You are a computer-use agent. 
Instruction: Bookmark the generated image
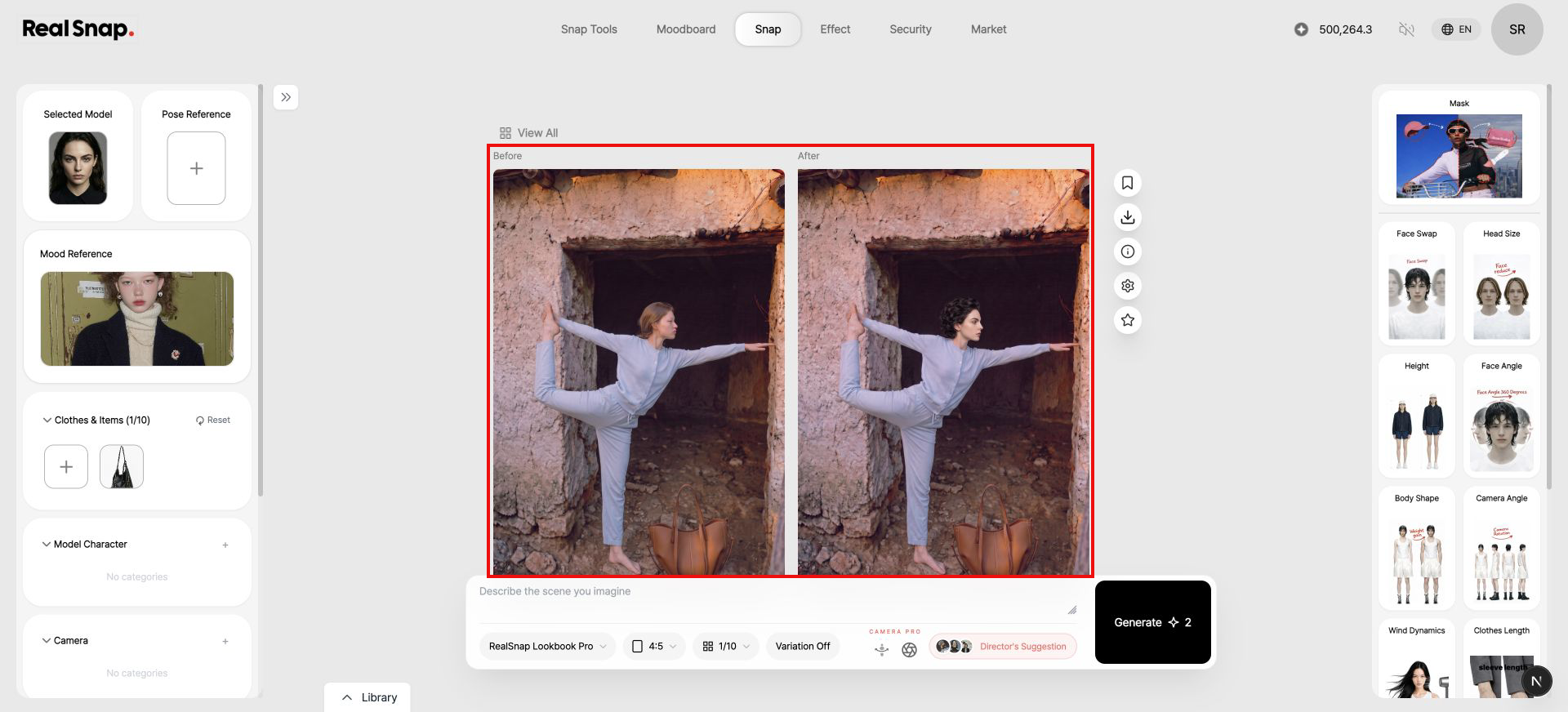pyautogui.click(x=1127, y=183)
